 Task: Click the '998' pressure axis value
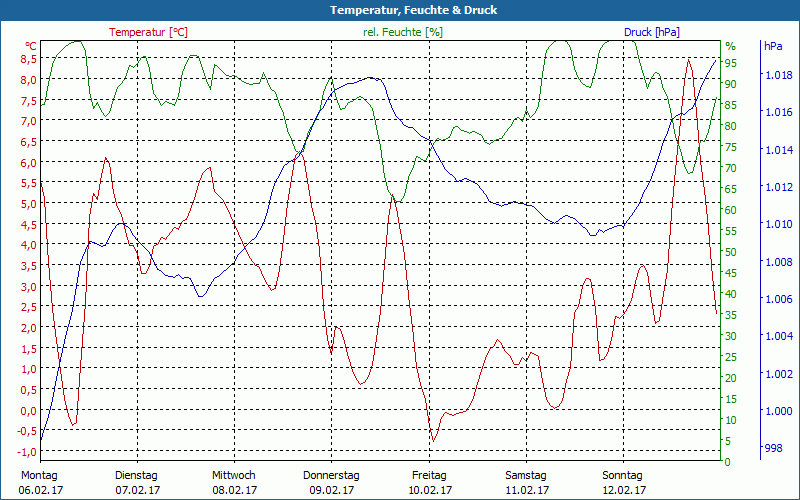773,448
